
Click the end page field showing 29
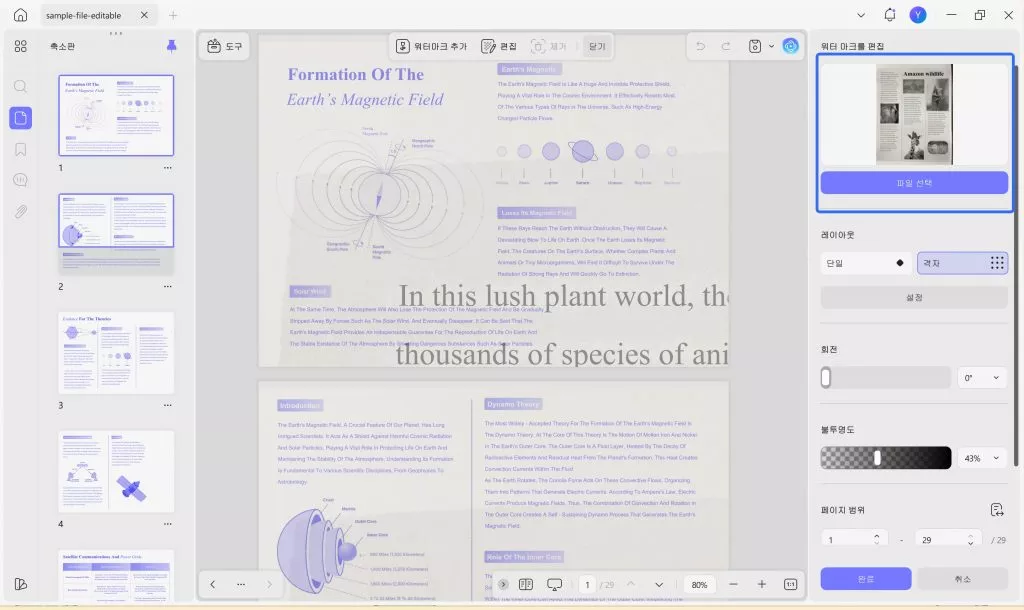click(x=948, y=539)
